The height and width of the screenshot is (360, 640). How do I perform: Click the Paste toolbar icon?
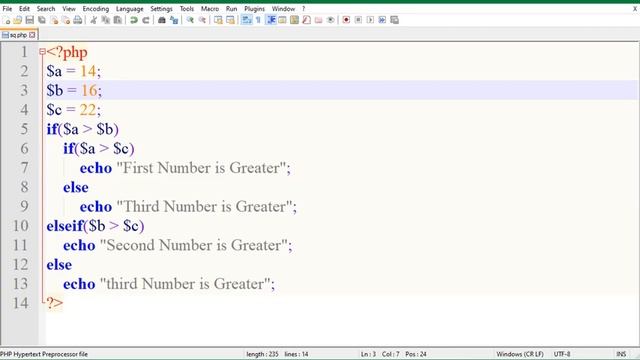(x=118, y=20)
